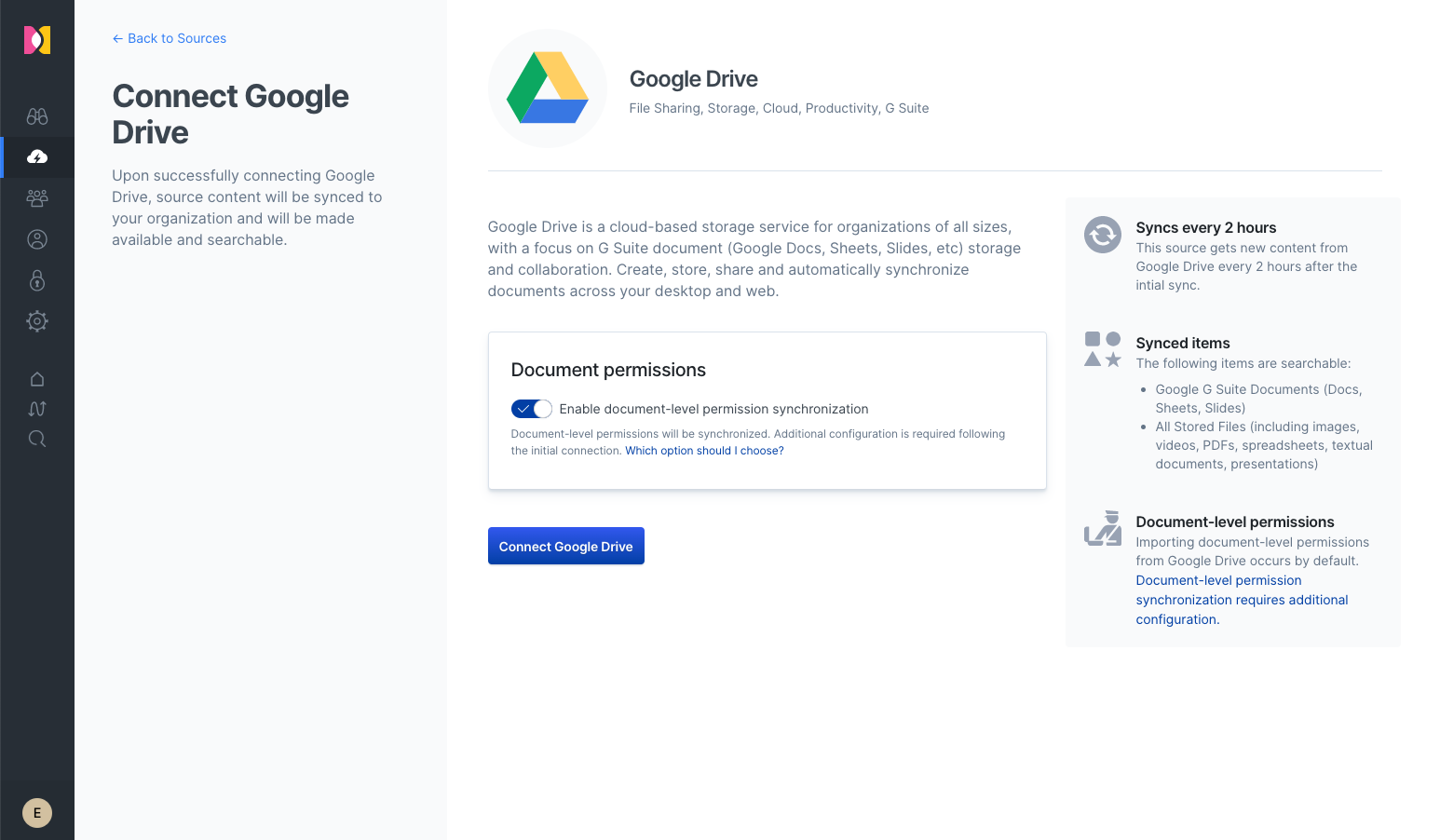Click the 'Enable document-level permission synchronization' label
1440x840 pixels.
[713, 409]
